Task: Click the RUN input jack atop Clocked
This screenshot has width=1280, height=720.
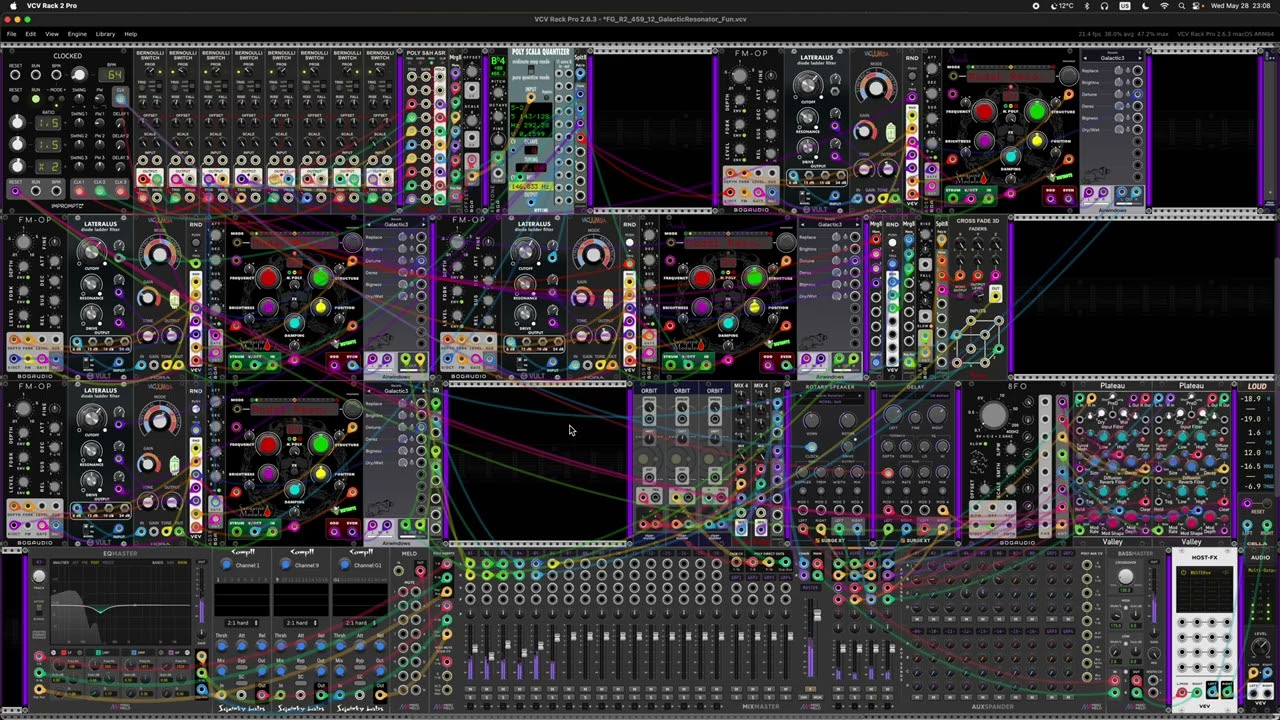Action: (36, 77)
